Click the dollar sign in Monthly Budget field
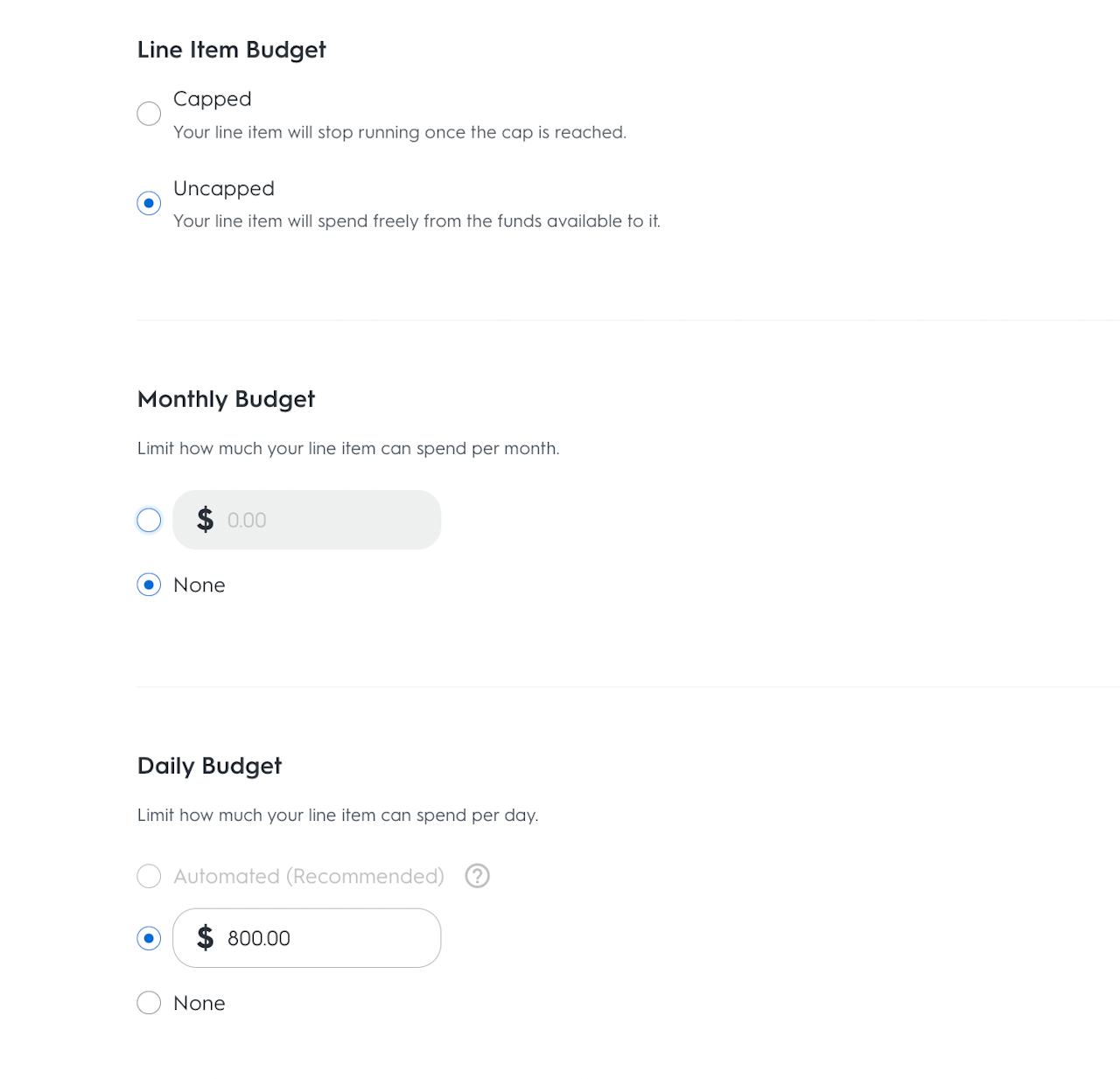The width and height of the screenshot is (1120, 1079). 206,520
